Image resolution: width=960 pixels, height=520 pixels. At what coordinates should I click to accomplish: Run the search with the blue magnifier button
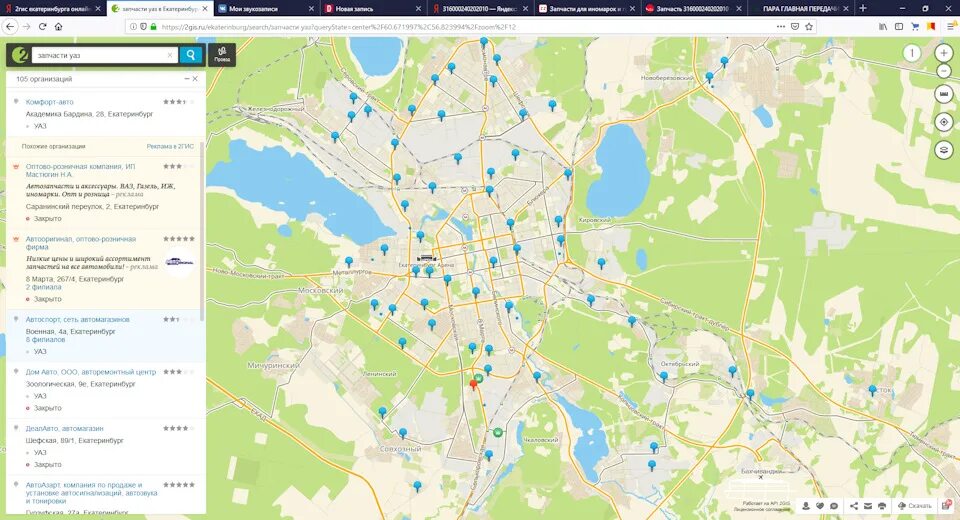(x=190, y=55)
